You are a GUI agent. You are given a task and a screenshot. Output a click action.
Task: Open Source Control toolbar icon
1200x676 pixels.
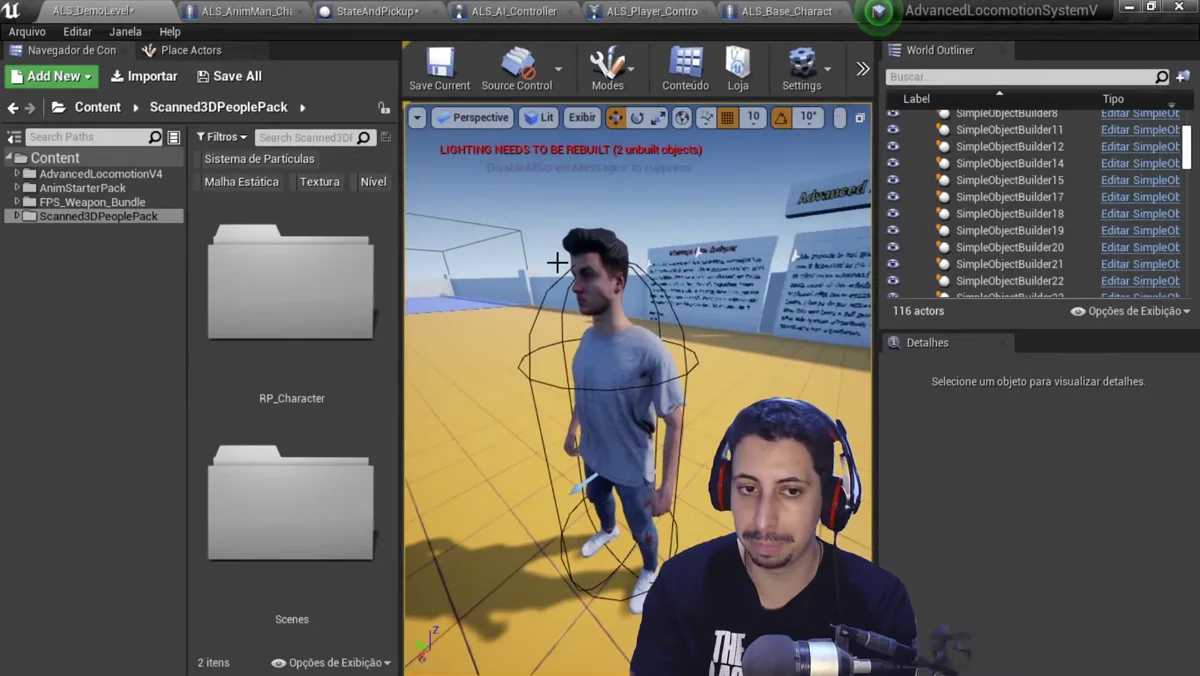click(518, 63)
